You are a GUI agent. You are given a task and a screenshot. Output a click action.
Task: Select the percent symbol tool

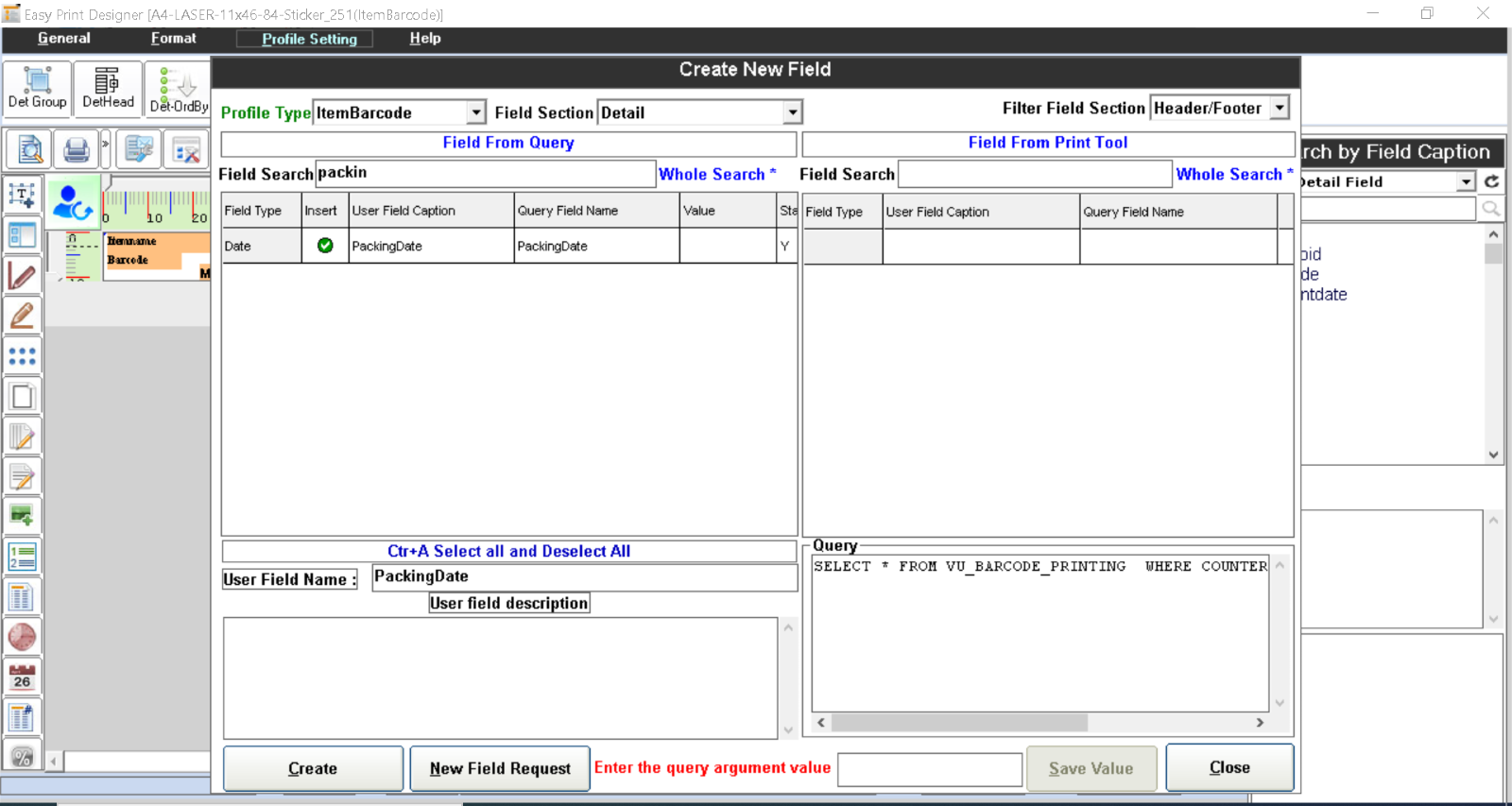click(x=22, y=757)
